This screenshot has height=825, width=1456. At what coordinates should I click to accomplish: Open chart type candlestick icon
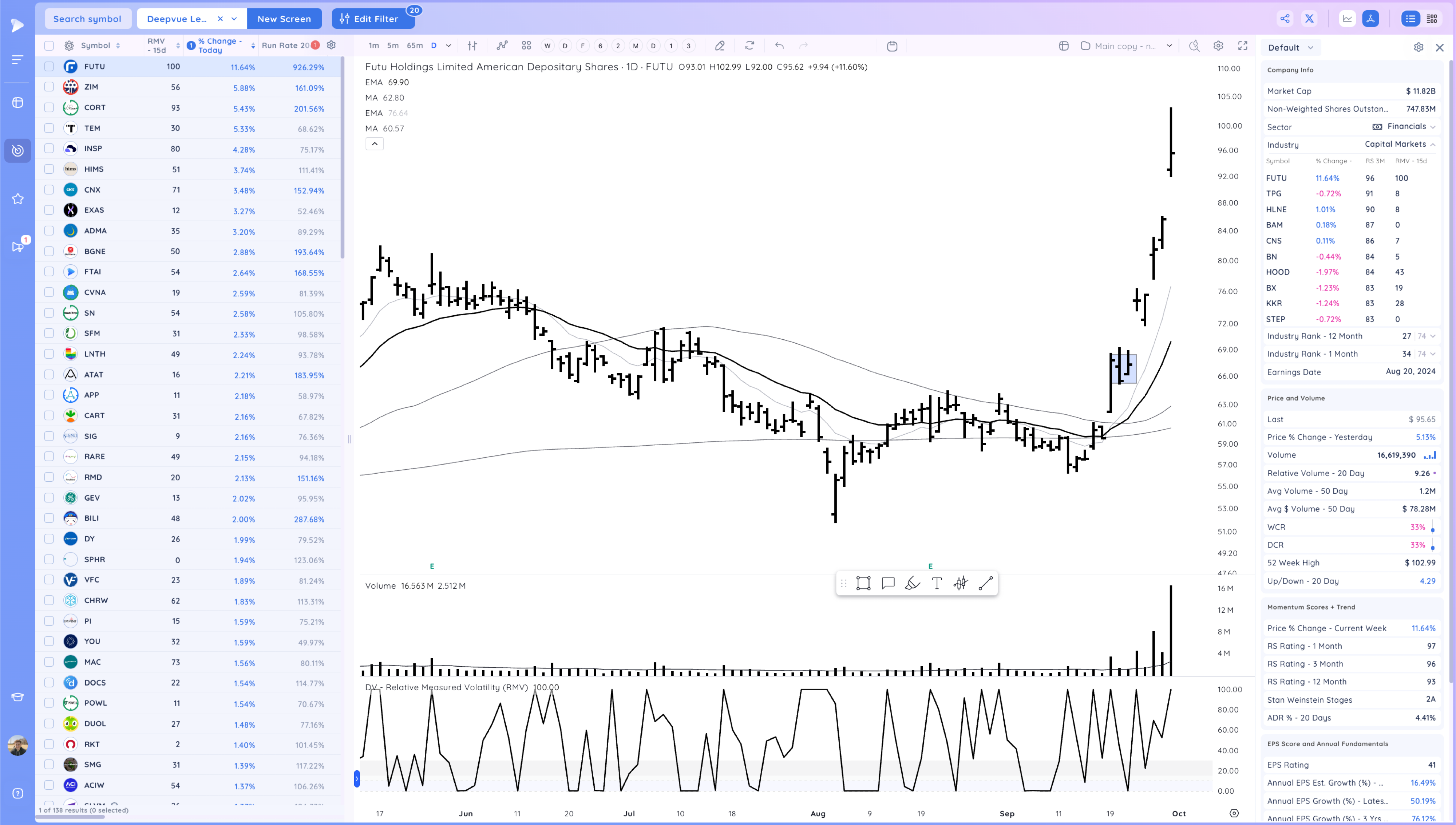pos(472,46)
